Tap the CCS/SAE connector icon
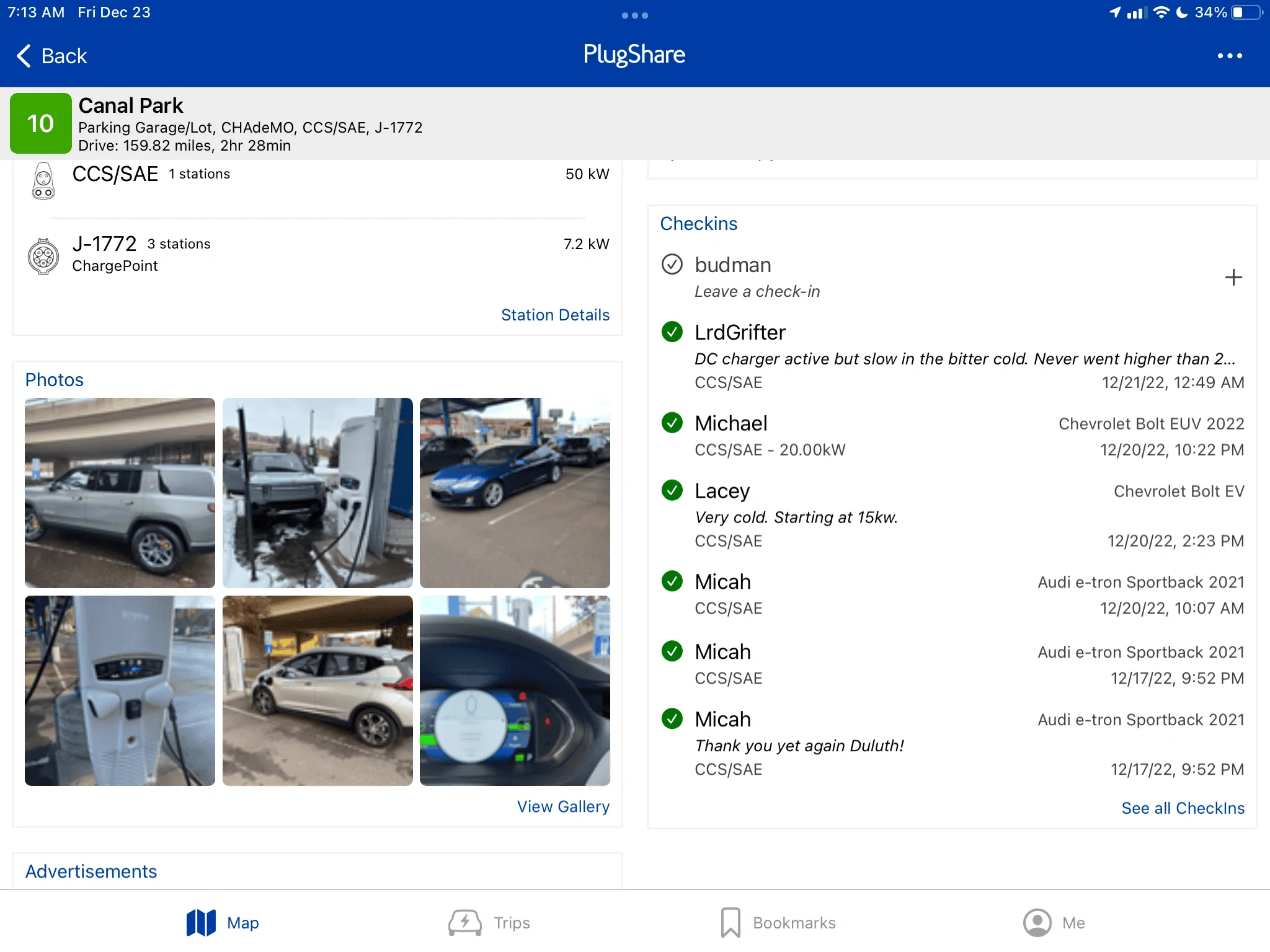Image resolution: width=1270 pixels, height=952 pixels. [x=43, y=181]
